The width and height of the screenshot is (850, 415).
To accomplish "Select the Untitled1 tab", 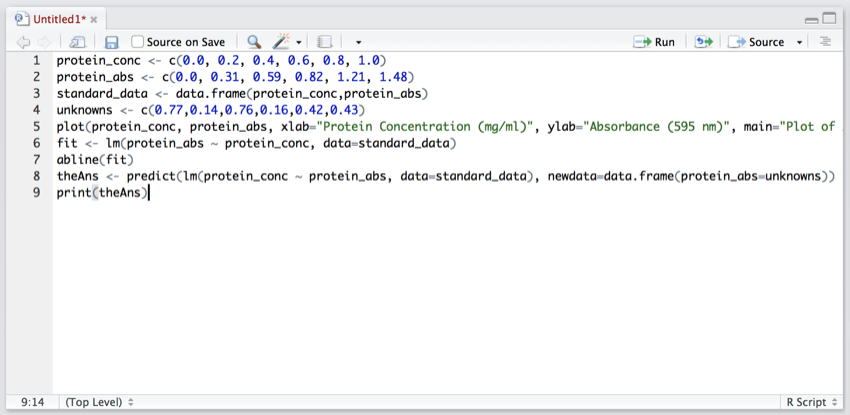I will click(x=58, y=19).
